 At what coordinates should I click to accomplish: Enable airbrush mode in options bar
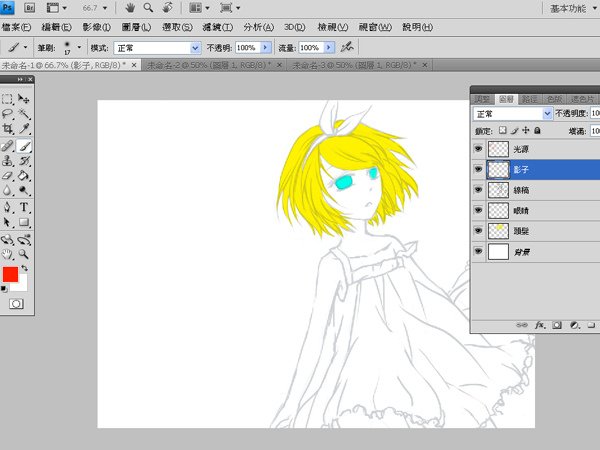click(x=347, y=47)
